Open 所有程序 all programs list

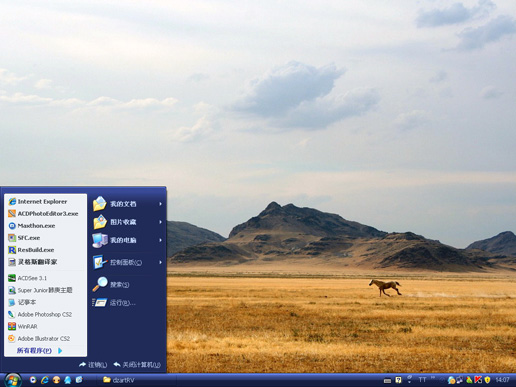[x=39, y=350]
